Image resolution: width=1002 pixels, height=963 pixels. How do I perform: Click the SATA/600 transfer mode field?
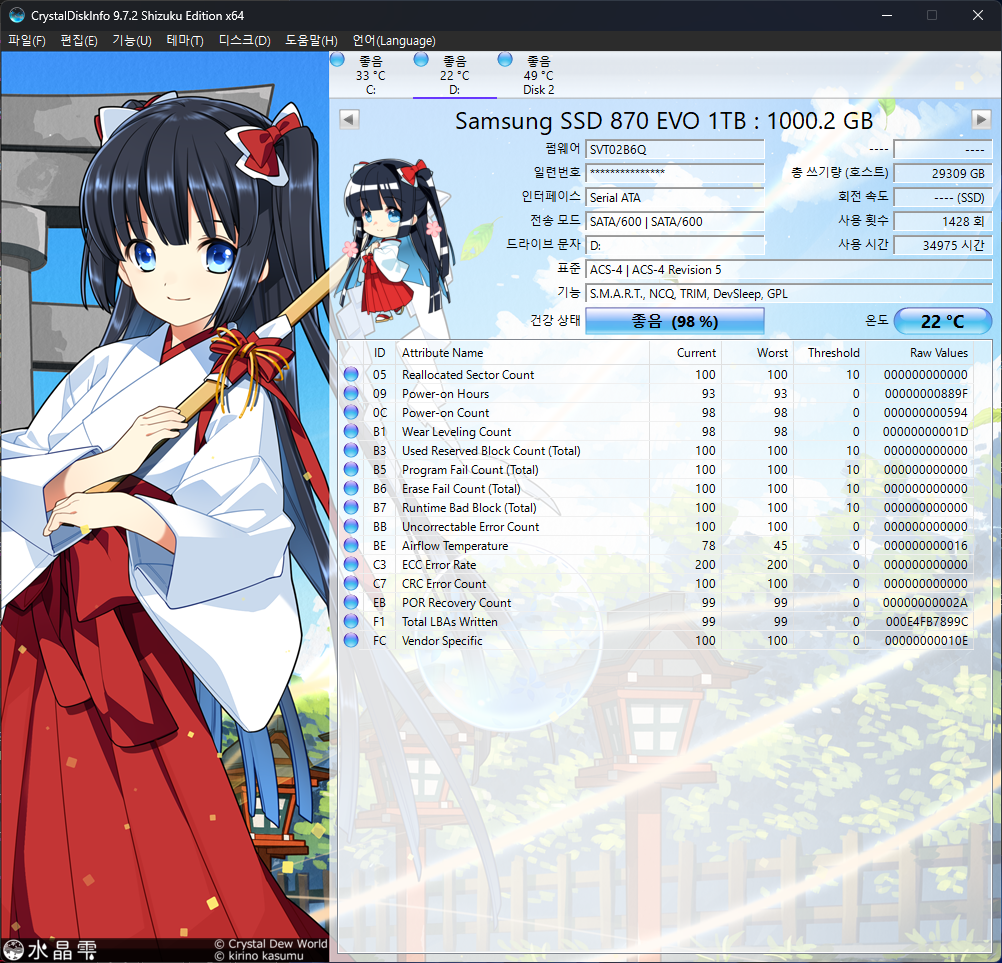pyautogui.click(x=675, y=222)
